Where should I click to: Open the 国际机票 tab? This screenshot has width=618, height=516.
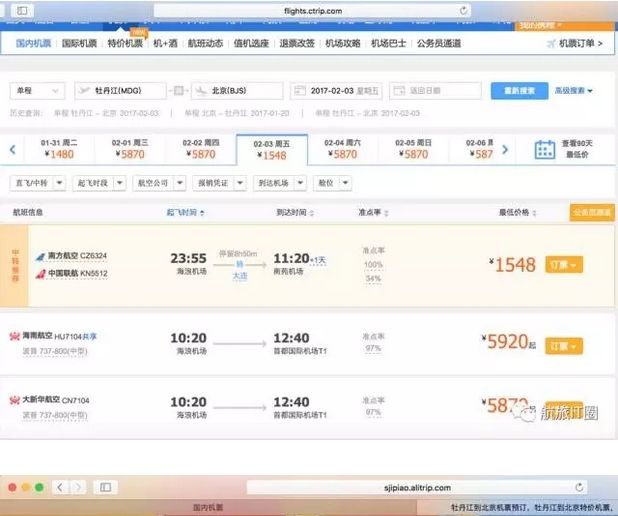tap(79, 43)
